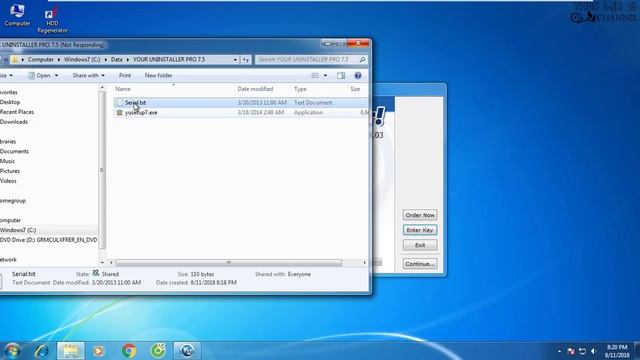
Task: Go to Data folder in the breadcrumb
Action: 117,60
